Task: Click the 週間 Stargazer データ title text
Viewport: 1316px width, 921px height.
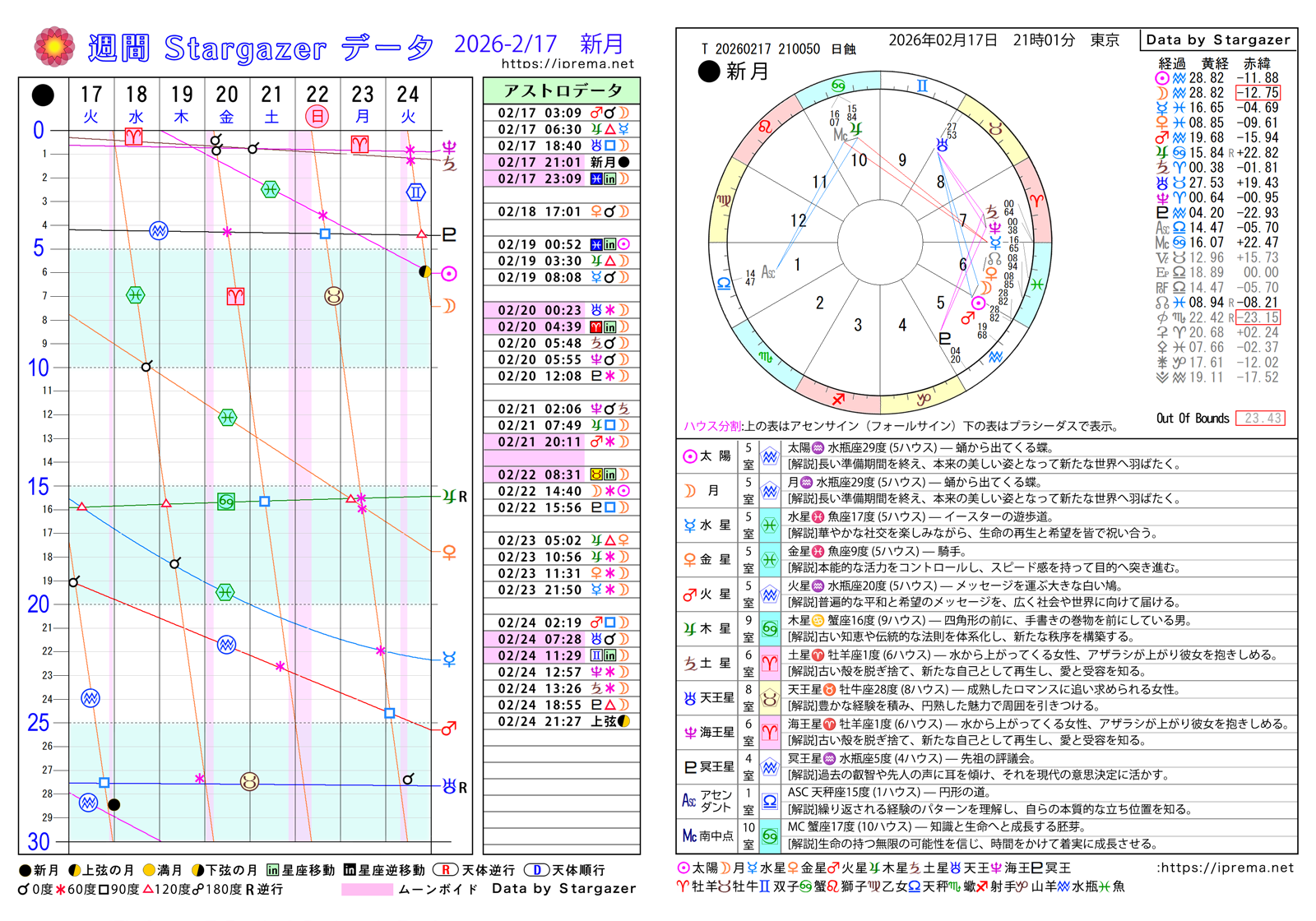Action: pos(260,48)
